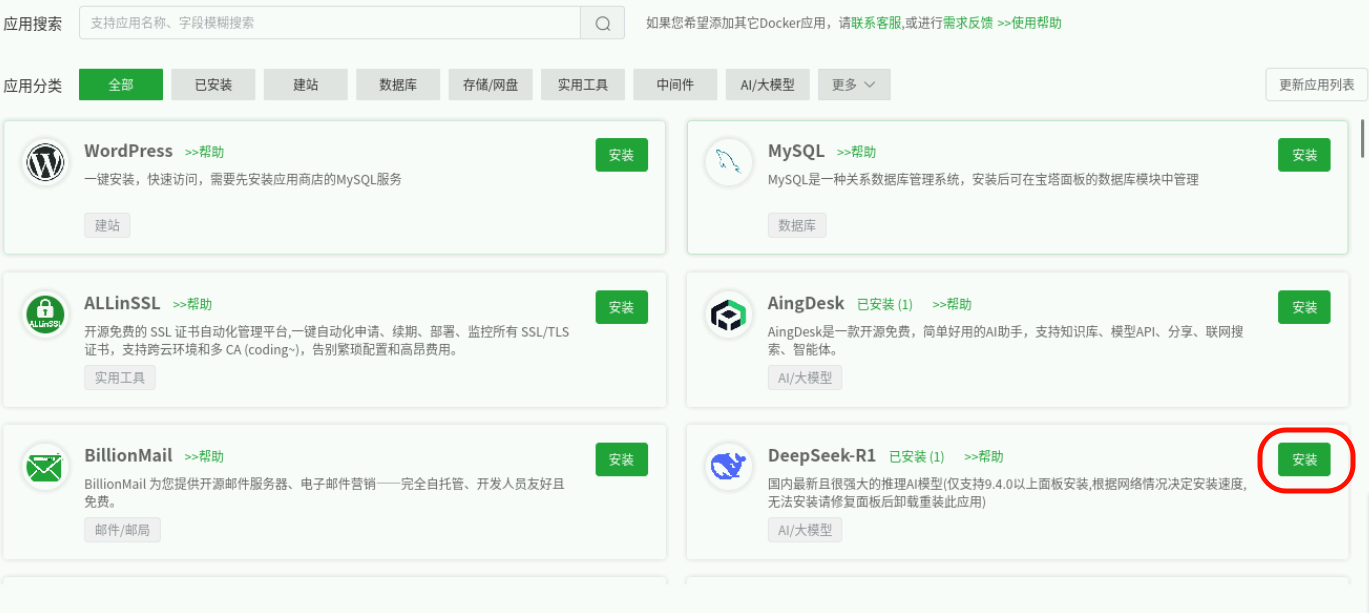Install the BillionMail application
Viewport: 1369px width, 613px height.
[622, 459]
